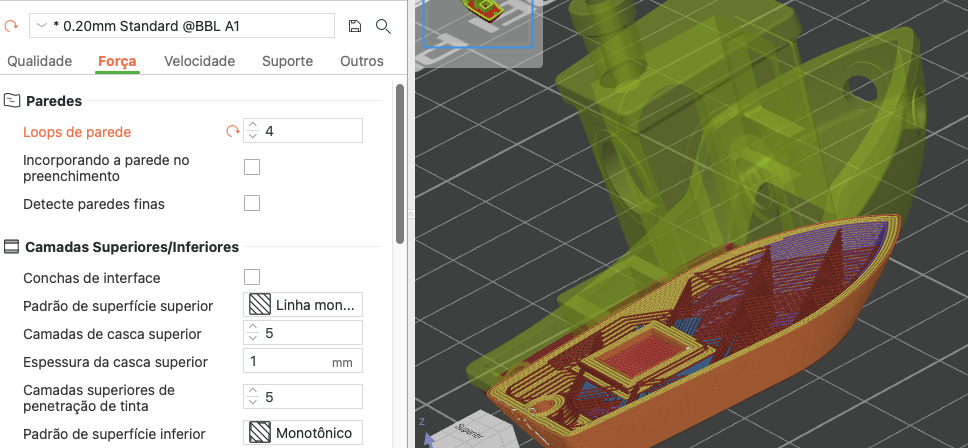Select the Força tab
This screenshot has height=448, width=968.
click(x=117, y=61)
